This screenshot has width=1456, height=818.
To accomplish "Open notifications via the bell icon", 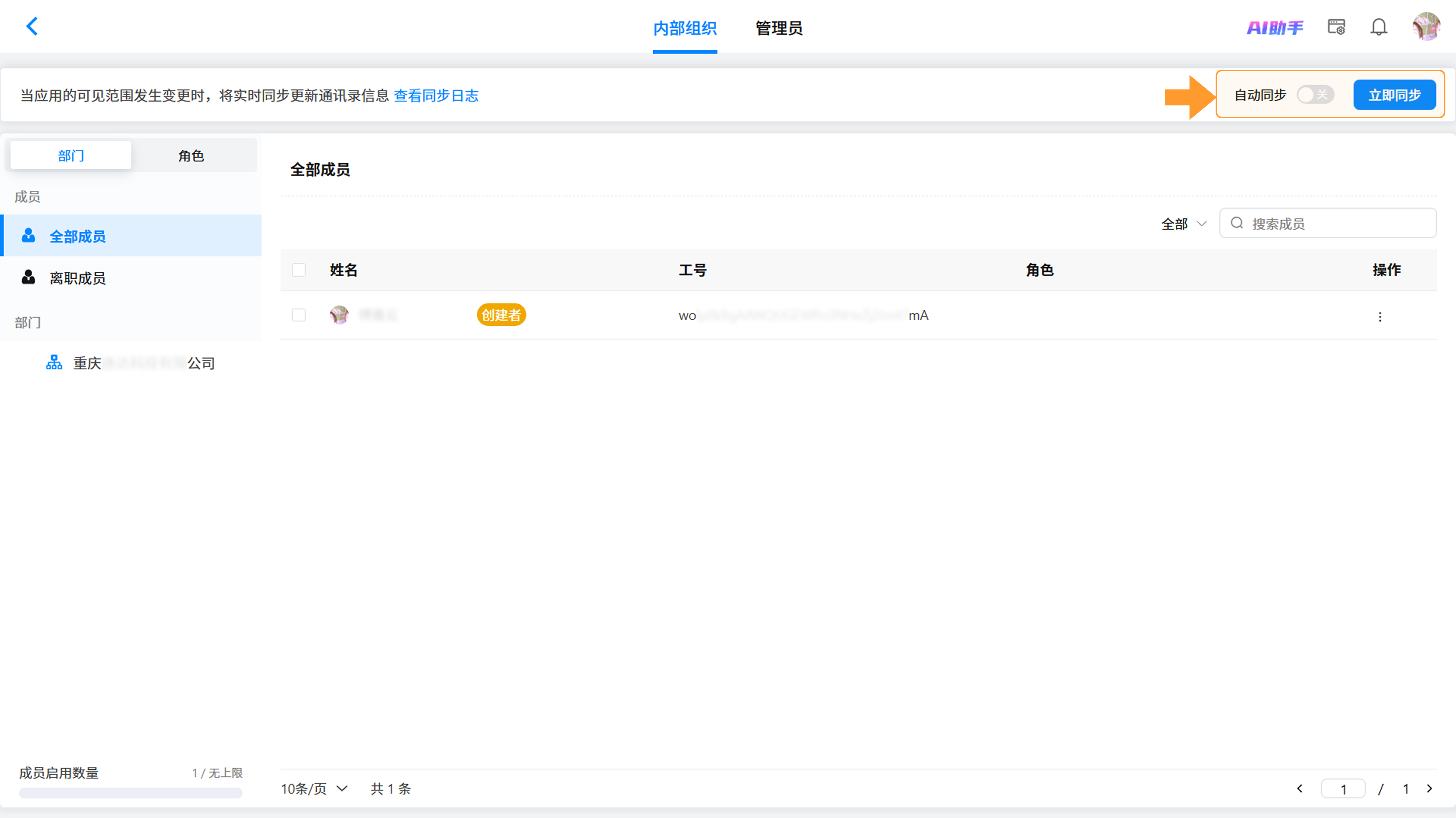I will (x=1379, y=27).
